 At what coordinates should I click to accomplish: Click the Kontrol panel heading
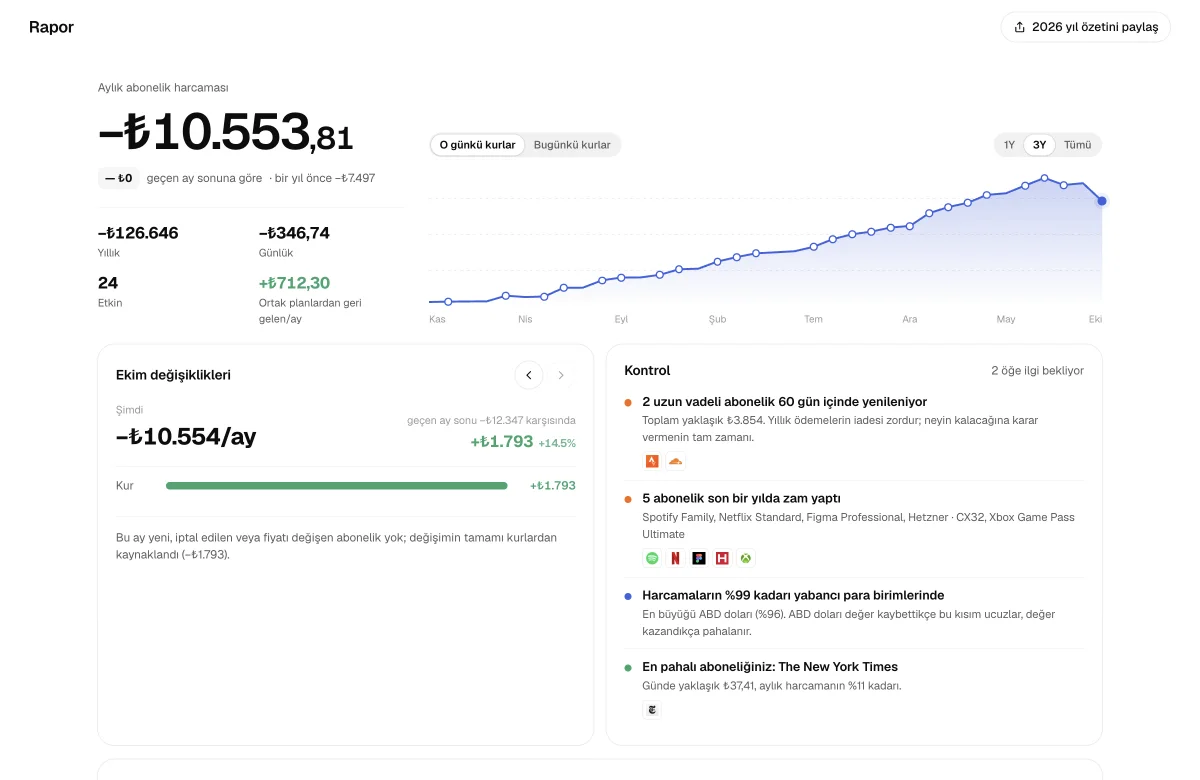point(647,371)
